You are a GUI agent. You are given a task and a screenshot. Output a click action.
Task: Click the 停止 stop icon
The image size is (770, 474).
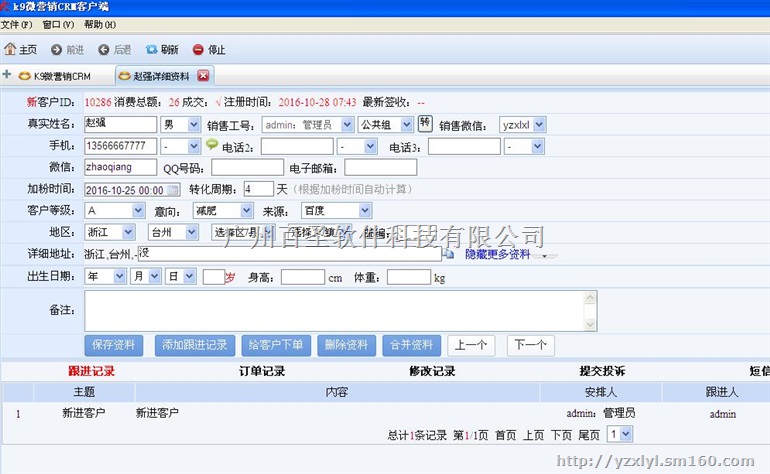pos(198,49)
